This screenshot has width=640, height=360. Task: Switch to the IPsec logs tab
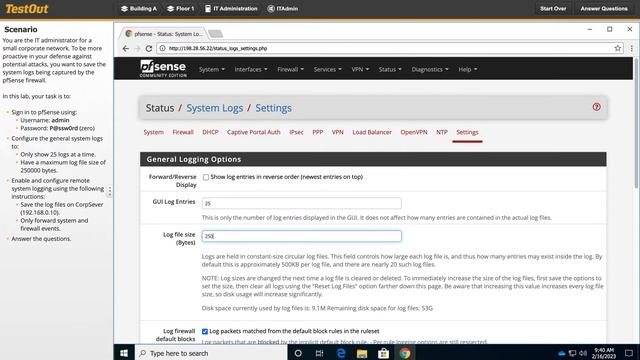pos(296,132)
